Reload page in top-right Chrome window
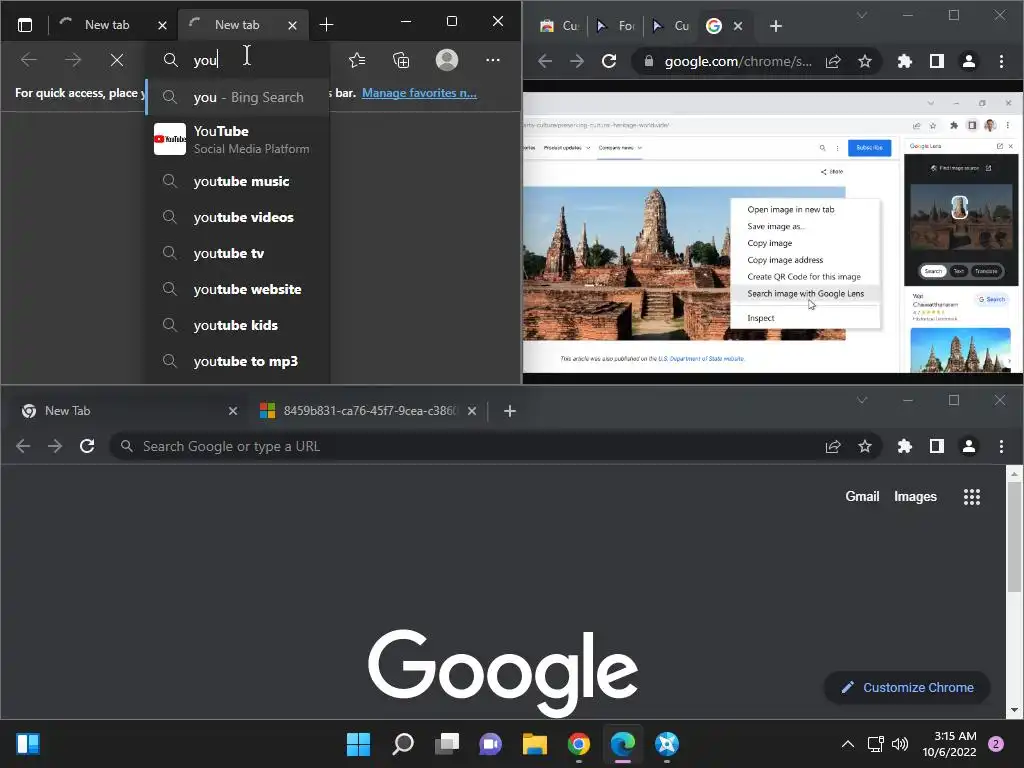 [x=609, y=61]
